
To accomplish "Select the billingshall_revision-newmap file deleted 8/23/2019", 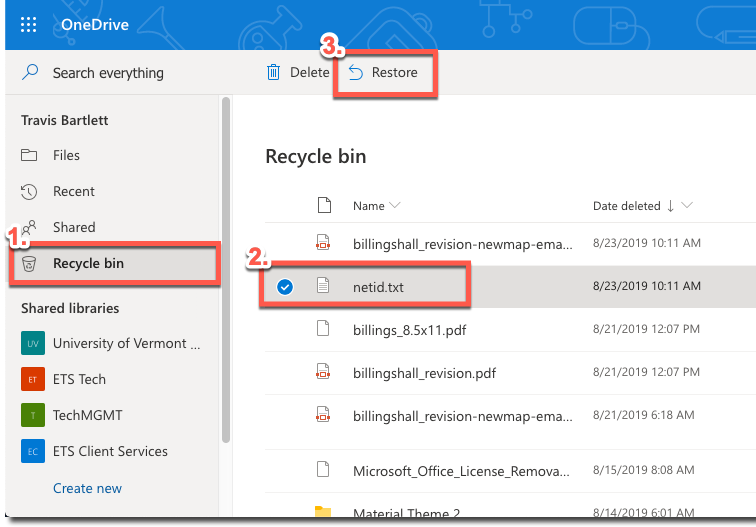I will coord(462,244).
